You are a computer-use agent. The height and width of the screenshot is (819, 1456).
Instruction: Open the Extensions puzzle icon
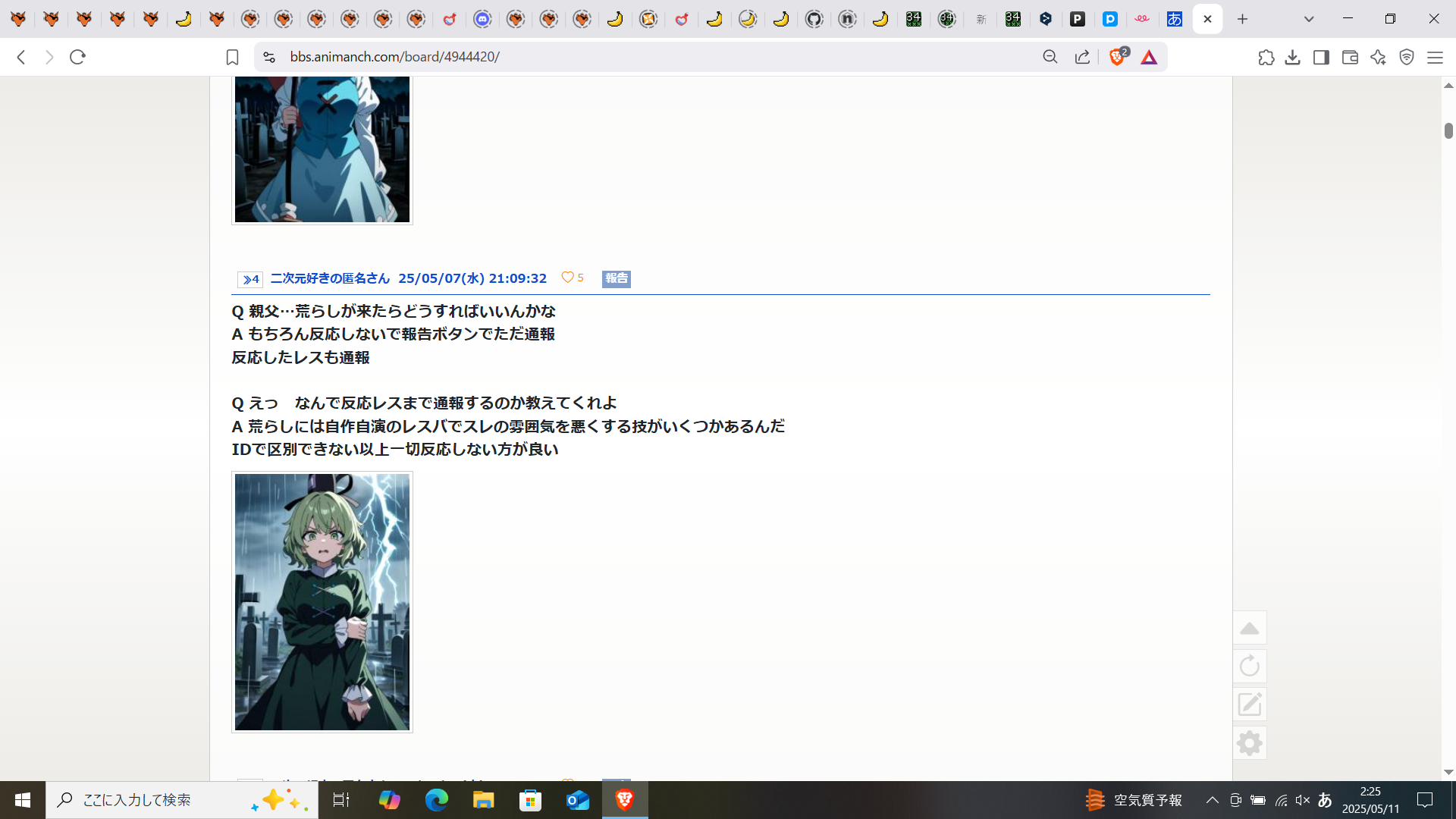(1266, 57)
